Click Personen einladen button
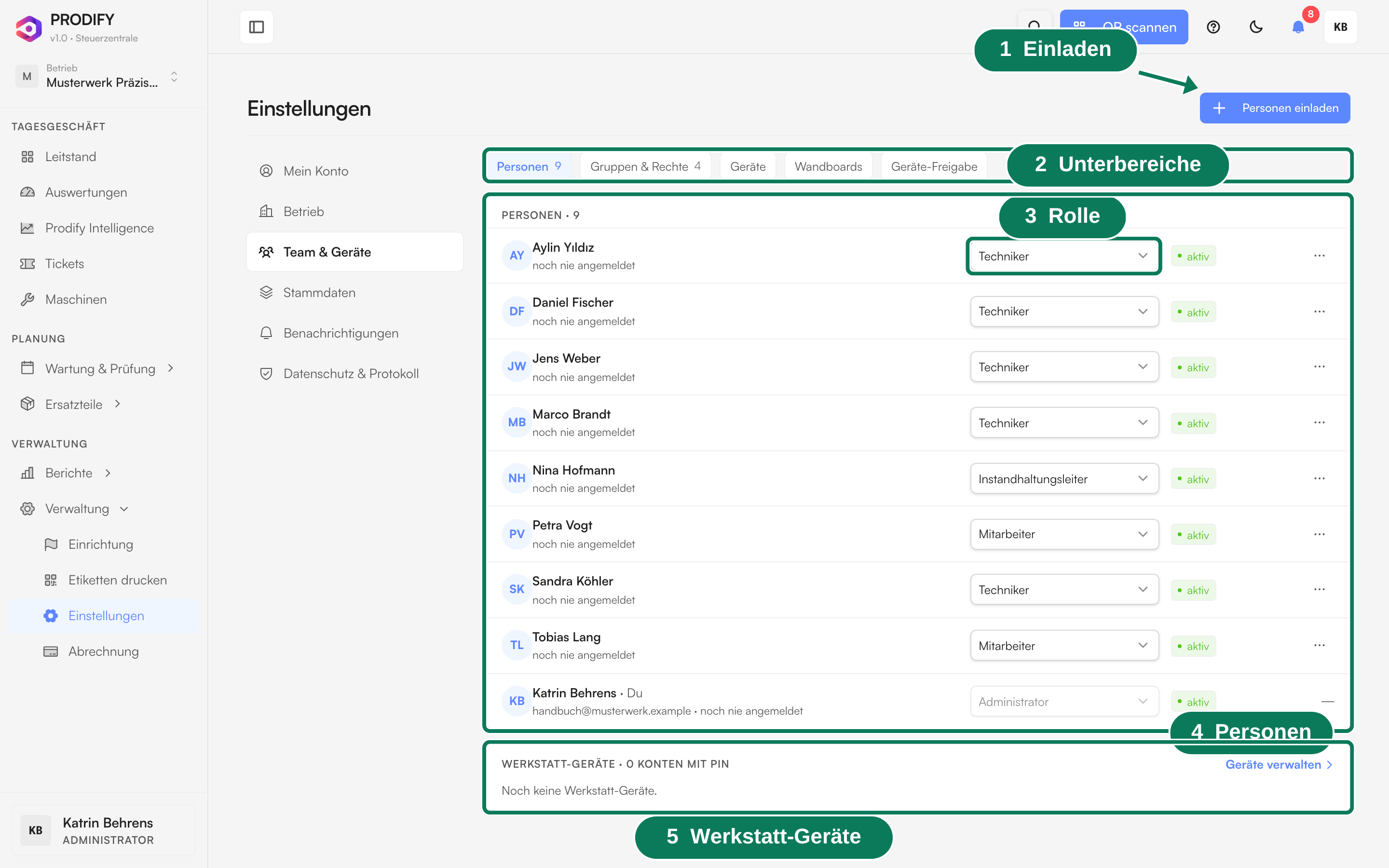The image size is (1389, 868). (x=1274, y=108)
